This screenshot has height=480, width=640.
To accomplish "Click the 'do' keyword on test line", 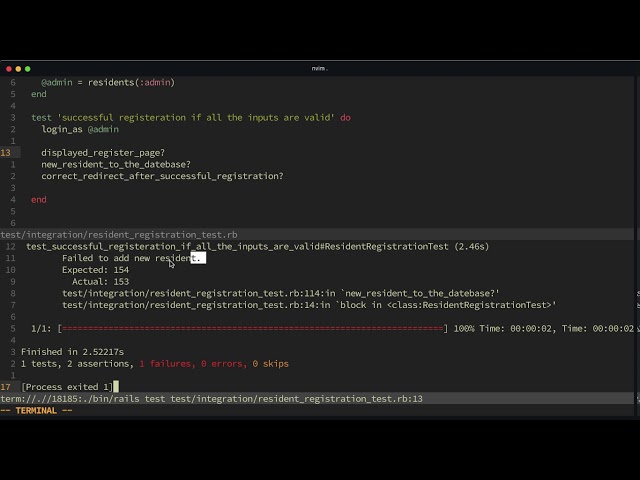I will tap(345, 118).
